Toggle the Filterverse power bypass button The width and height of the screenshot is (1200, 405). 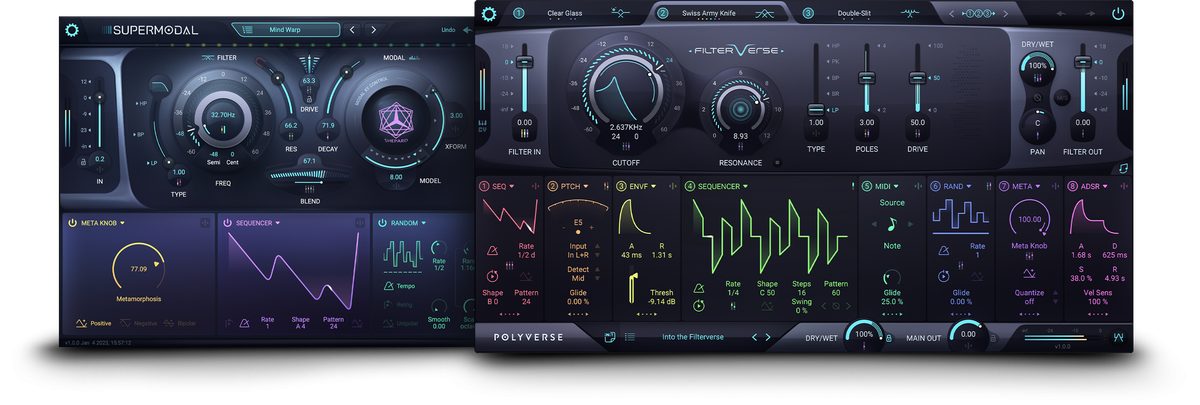1118,14
